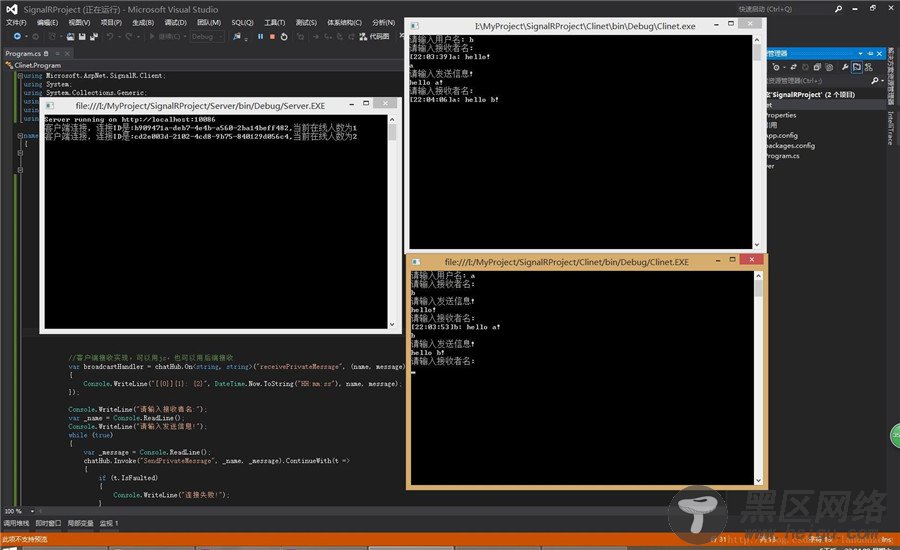
Task: Switch to the 局部变量 (Locals) tab
Action: click(80, 523)
